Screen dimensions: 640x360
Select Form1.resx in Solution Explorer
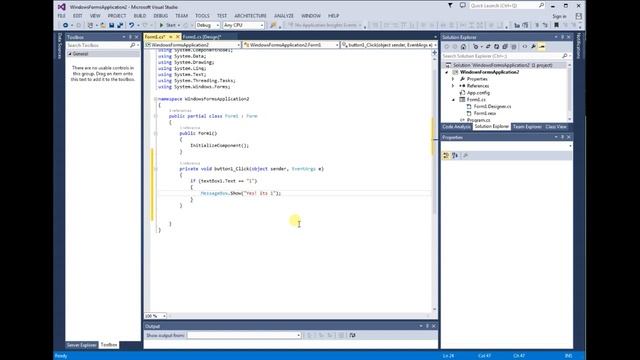coord(485,113)
